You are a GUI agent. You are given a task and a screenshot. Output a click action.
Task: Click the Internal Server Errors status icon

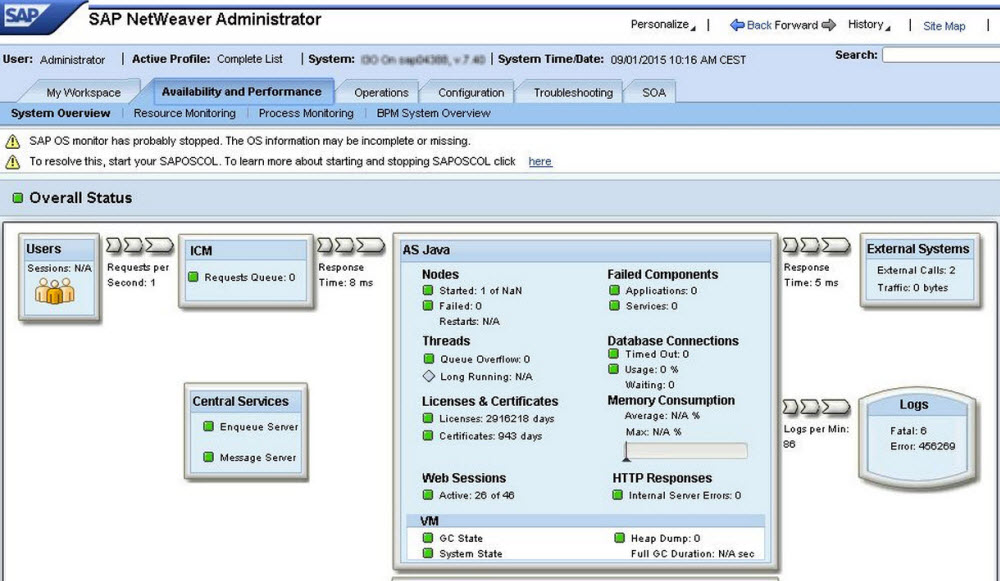coord(617,494)
